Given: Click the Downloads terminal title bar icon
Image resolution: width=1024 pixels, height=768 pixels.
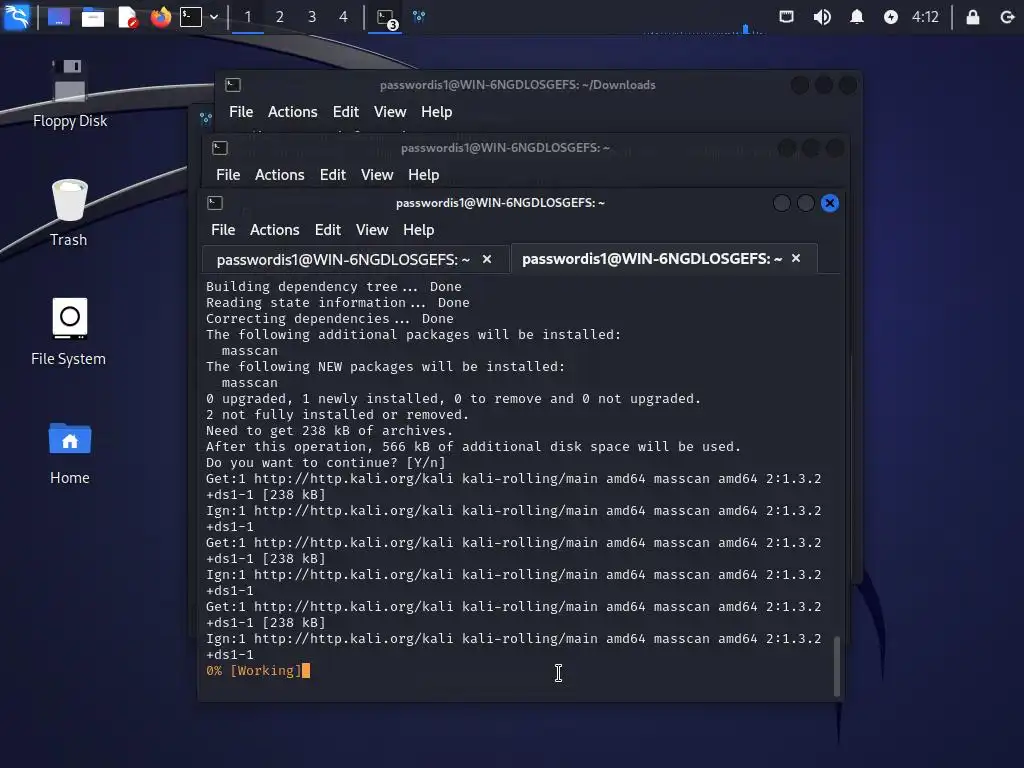Looking at the screenshot, I should click(233, 85).
